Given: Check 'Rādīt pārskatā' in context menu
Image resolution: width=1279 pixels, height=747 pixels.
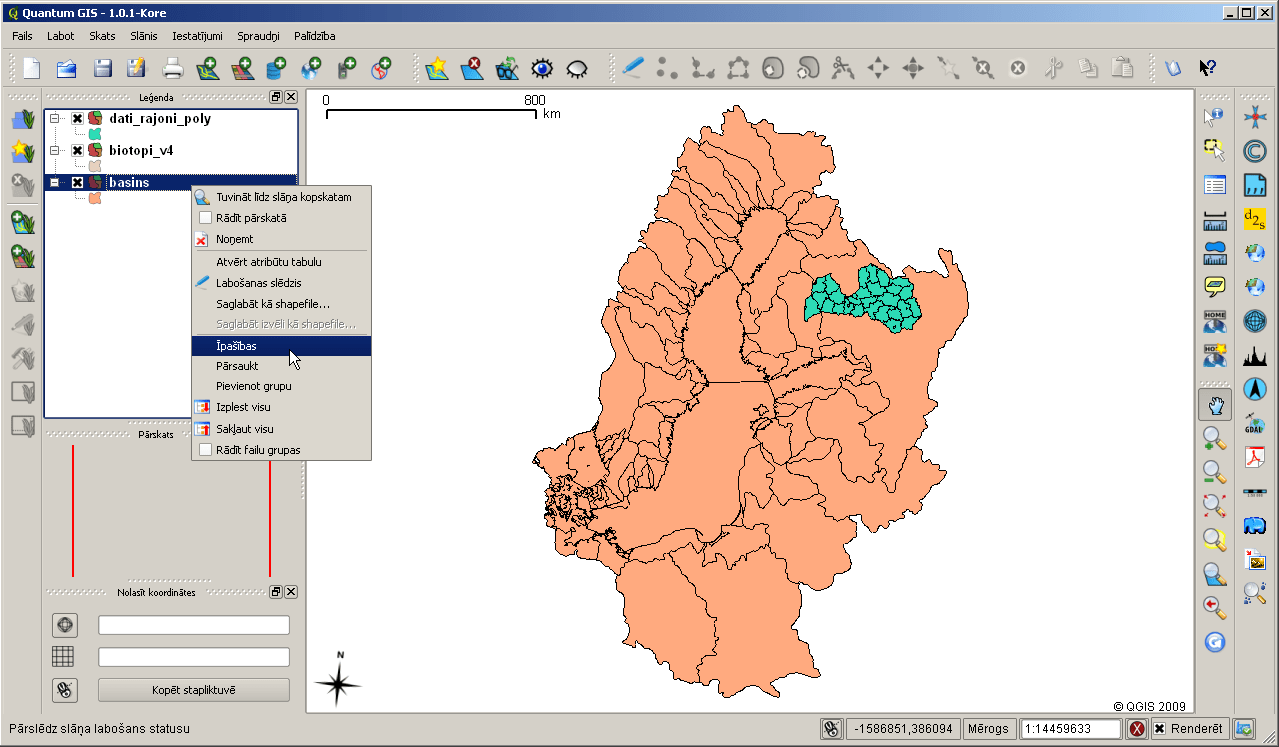Looking at the screenshot, I should tap(205, 218).
